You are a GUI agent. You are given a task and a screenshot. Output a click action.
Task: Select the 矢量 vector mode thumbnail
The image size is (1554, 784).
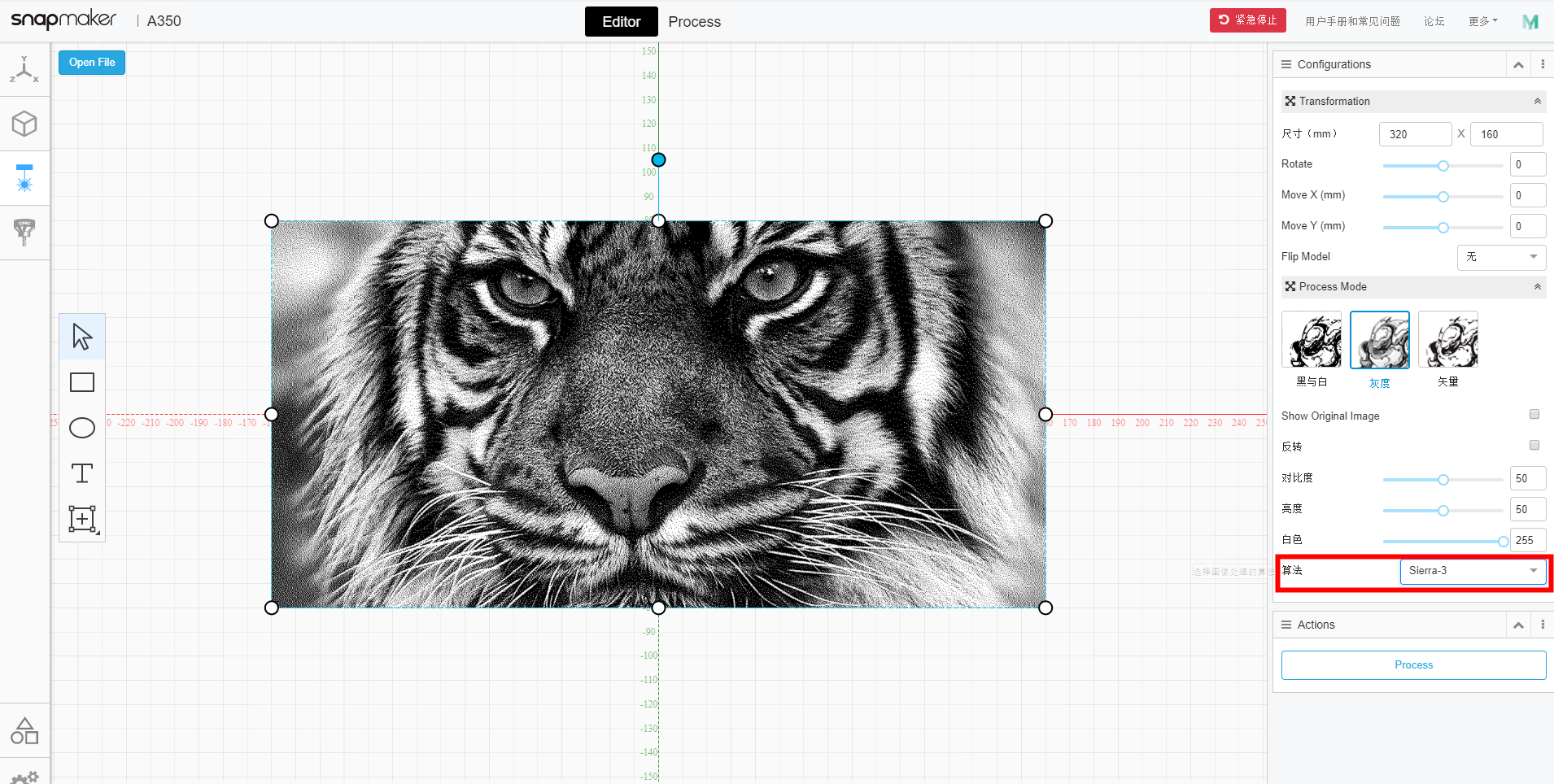(x=1448, y=340)
